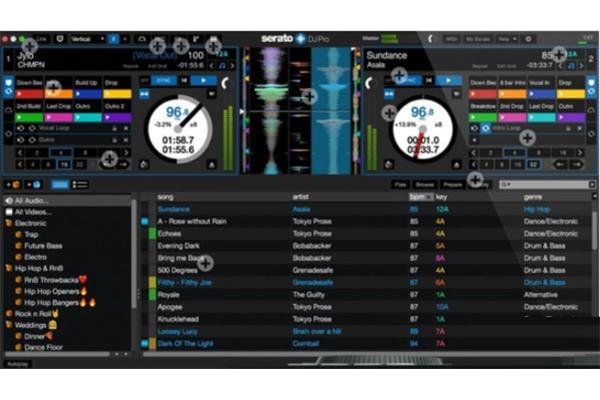Eject the track from deck 2

[456, 165]
